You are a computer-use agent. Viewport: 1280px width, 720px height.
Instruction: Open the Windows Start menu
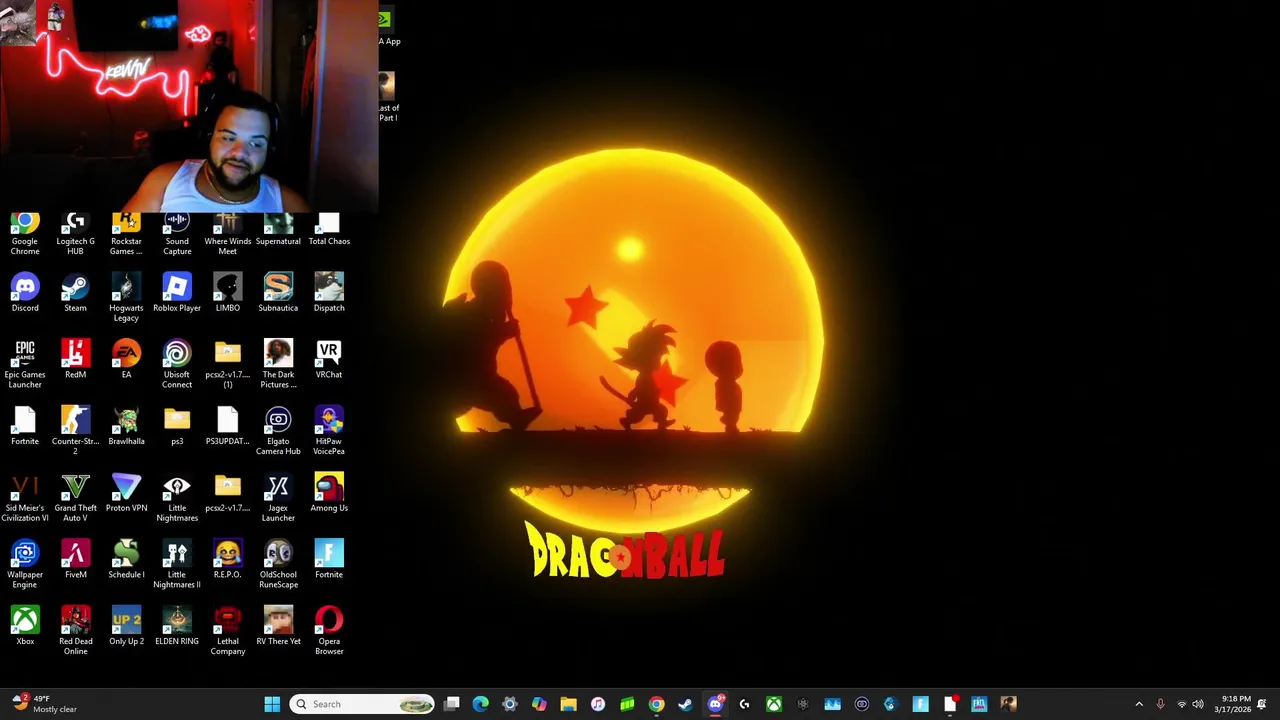(x=272, y=704)
